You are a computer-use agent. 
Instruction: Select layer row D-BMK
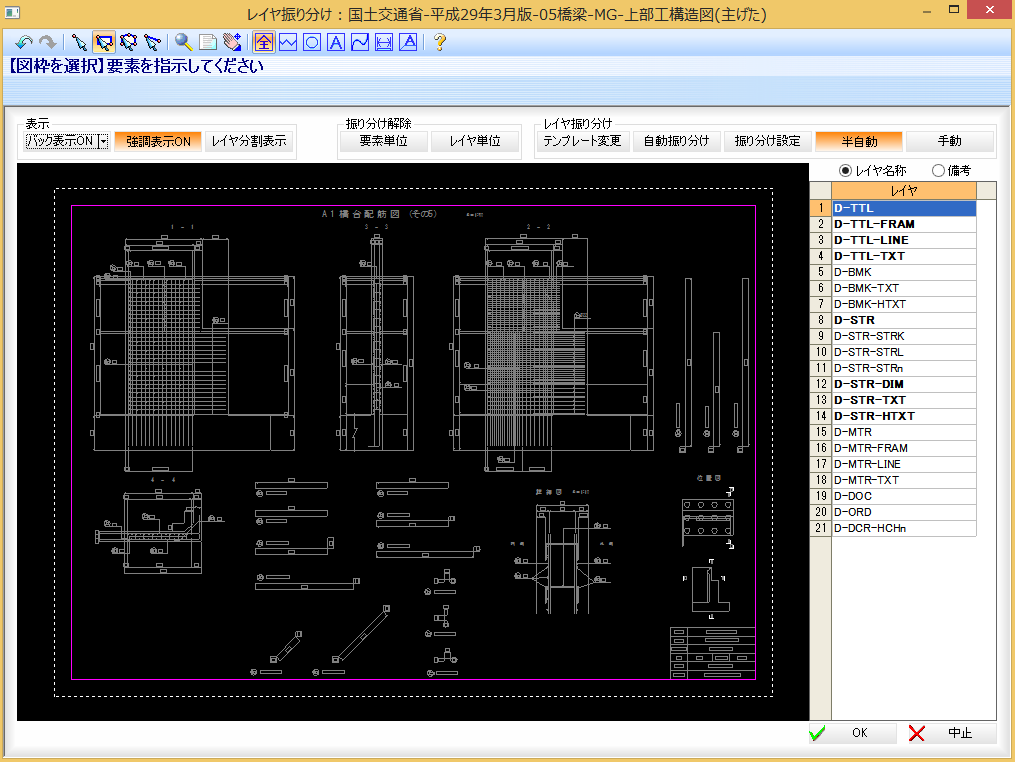[904, 272]
